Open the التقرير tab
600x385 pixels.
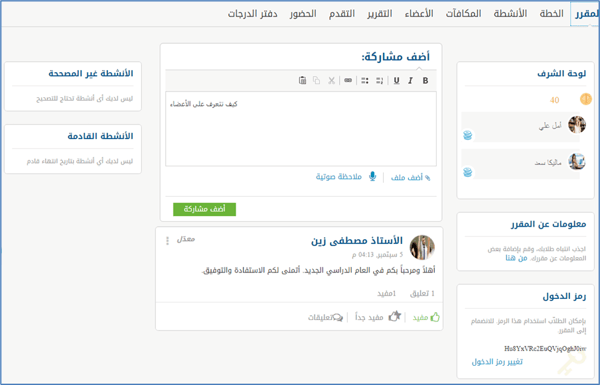[x=380, y=14]
